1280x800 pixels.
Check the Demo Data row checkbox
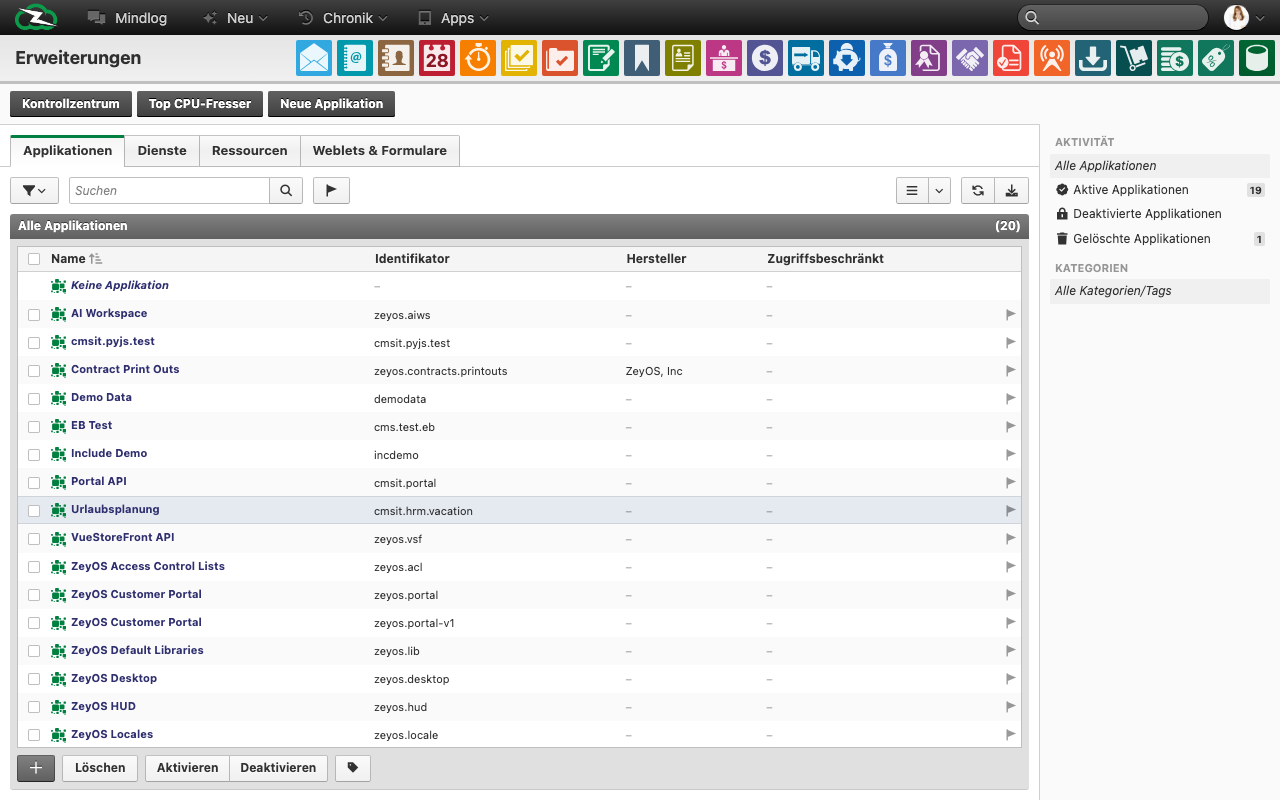(34, 398)
